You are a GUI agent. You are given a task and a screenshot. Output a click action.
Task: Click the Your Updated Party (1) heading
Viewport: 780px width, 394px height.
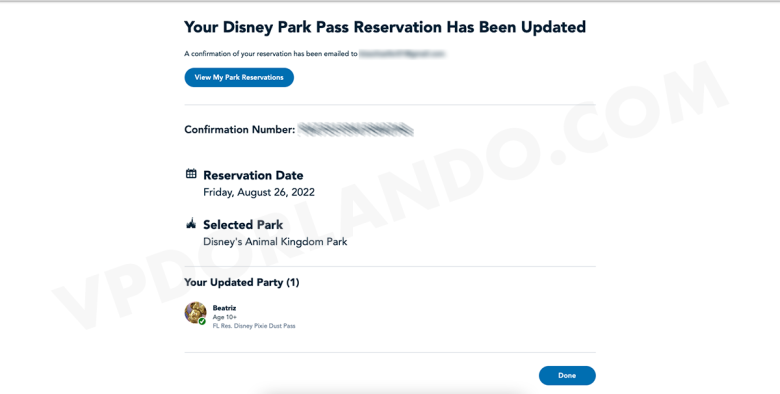coord(242,283)
